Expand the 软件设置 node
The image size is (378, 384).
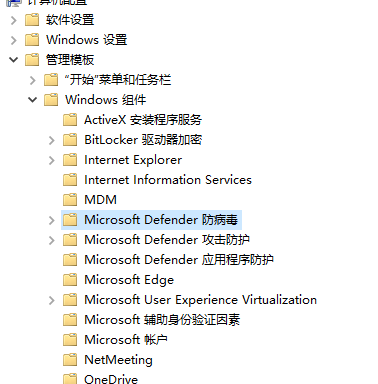14,20
